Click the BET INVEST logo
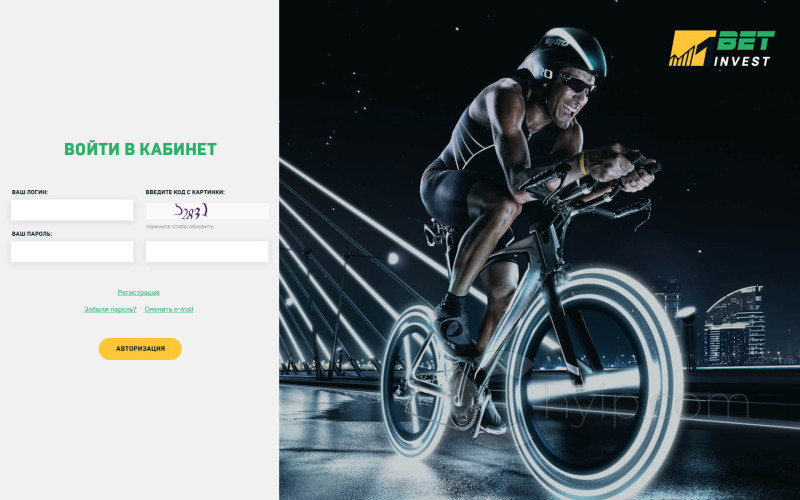The width and height of the screenshot is (800, 500). pos(721,48)
